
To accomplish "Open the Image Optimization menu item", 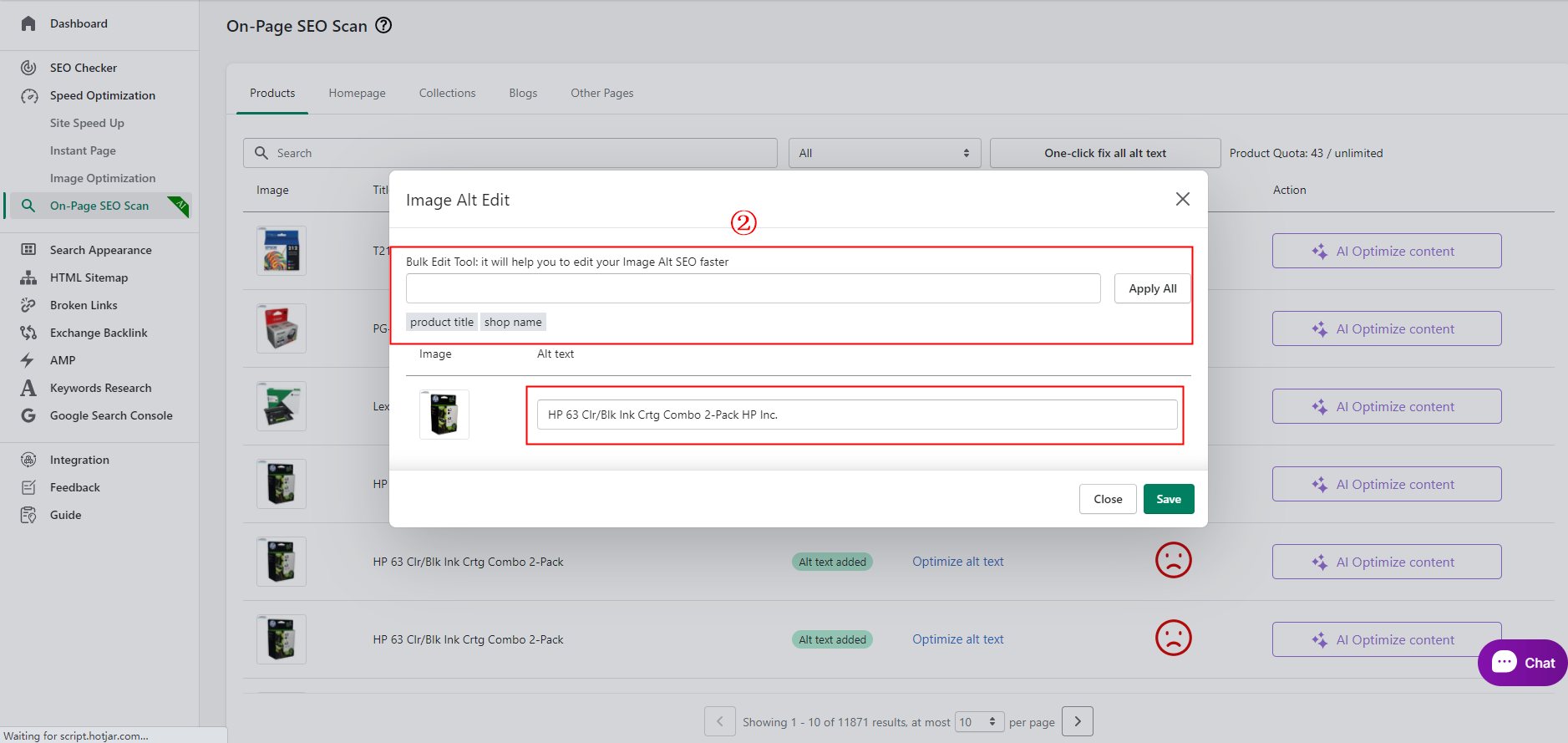I will [x=103, y=178].
